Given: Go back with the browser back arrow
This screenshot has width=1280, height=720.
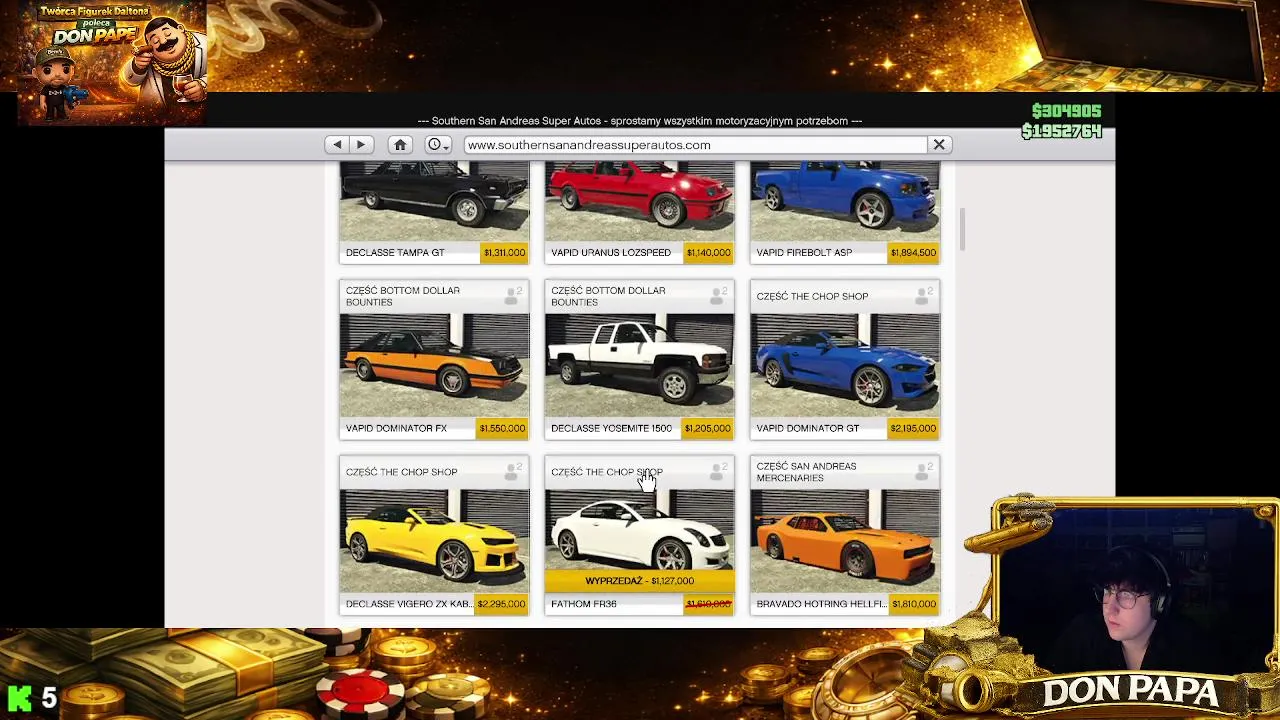Looking at the screenshot, I should [x=337, y=145].
